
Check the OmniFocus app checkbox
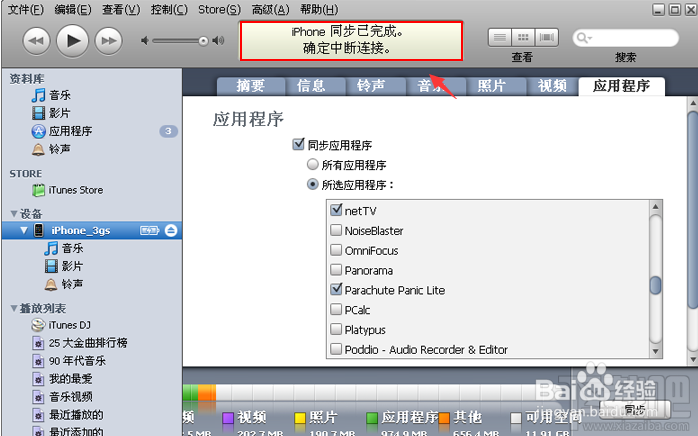click(336, 250)
